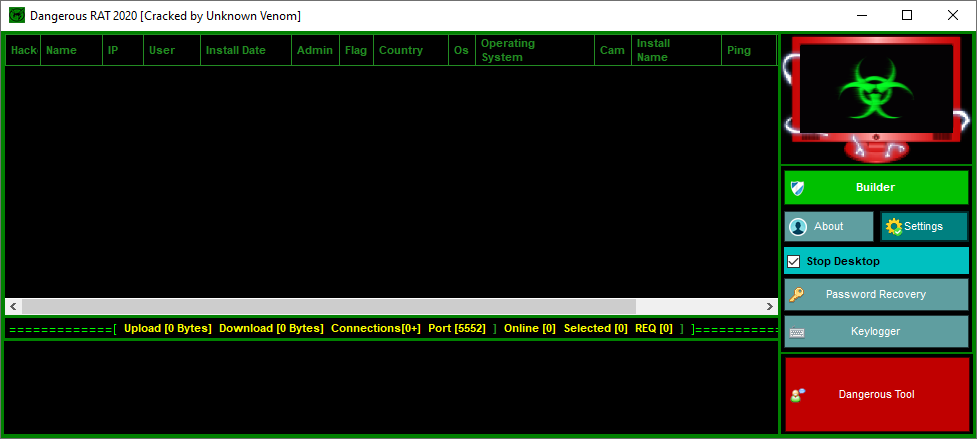
Task: Uncheck the Stop Desktop checkbox
Action: [794, 262]
